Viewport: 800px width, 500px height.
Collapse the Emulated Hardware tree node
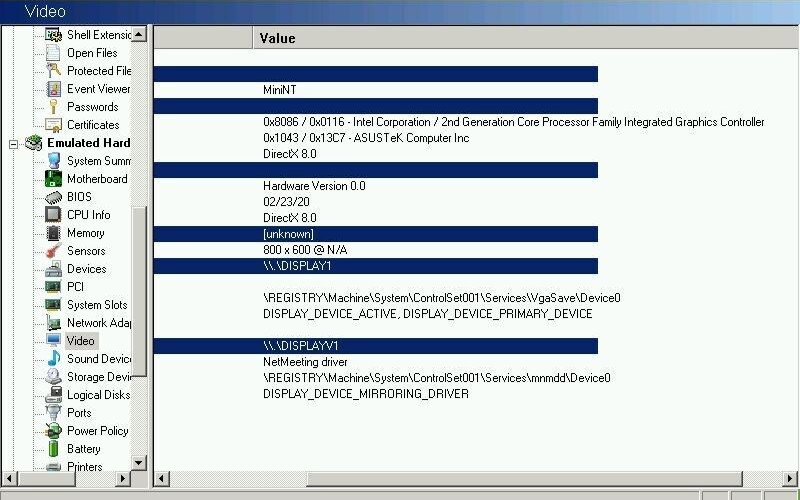13,144
